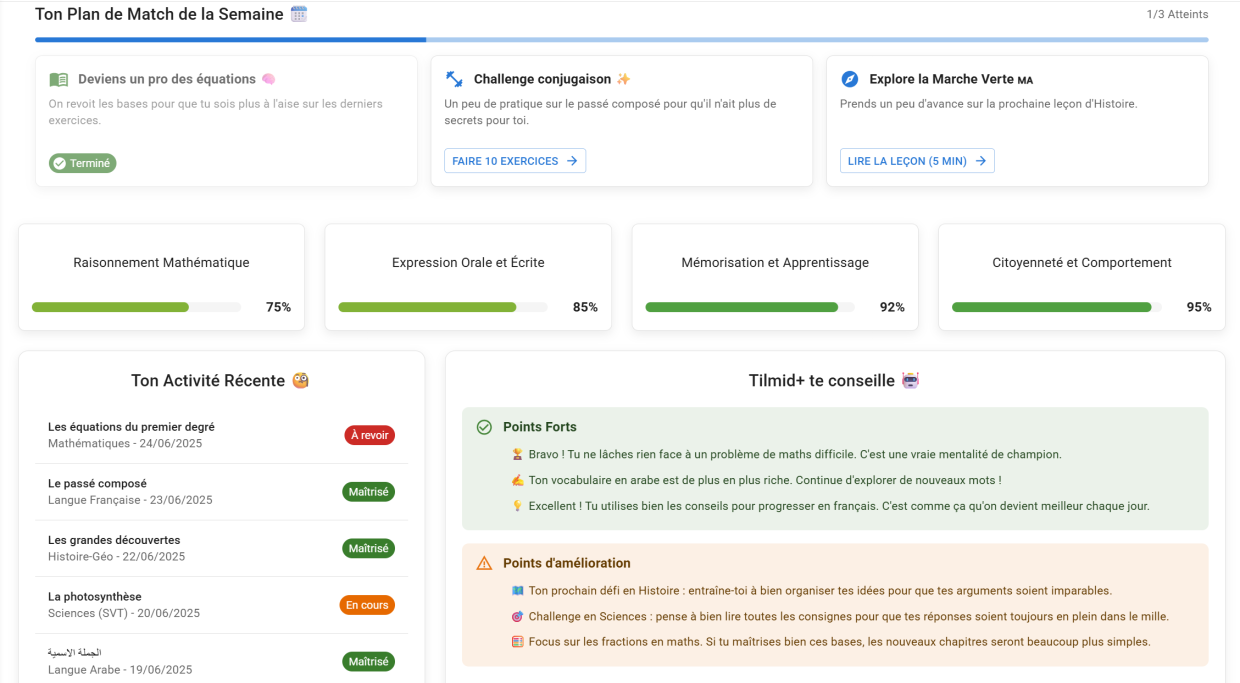This screenshot has height=683, width=1240.
Task: Select the Citoyenneté et Comportement skill card
Action: click(x=1081, y=277)
